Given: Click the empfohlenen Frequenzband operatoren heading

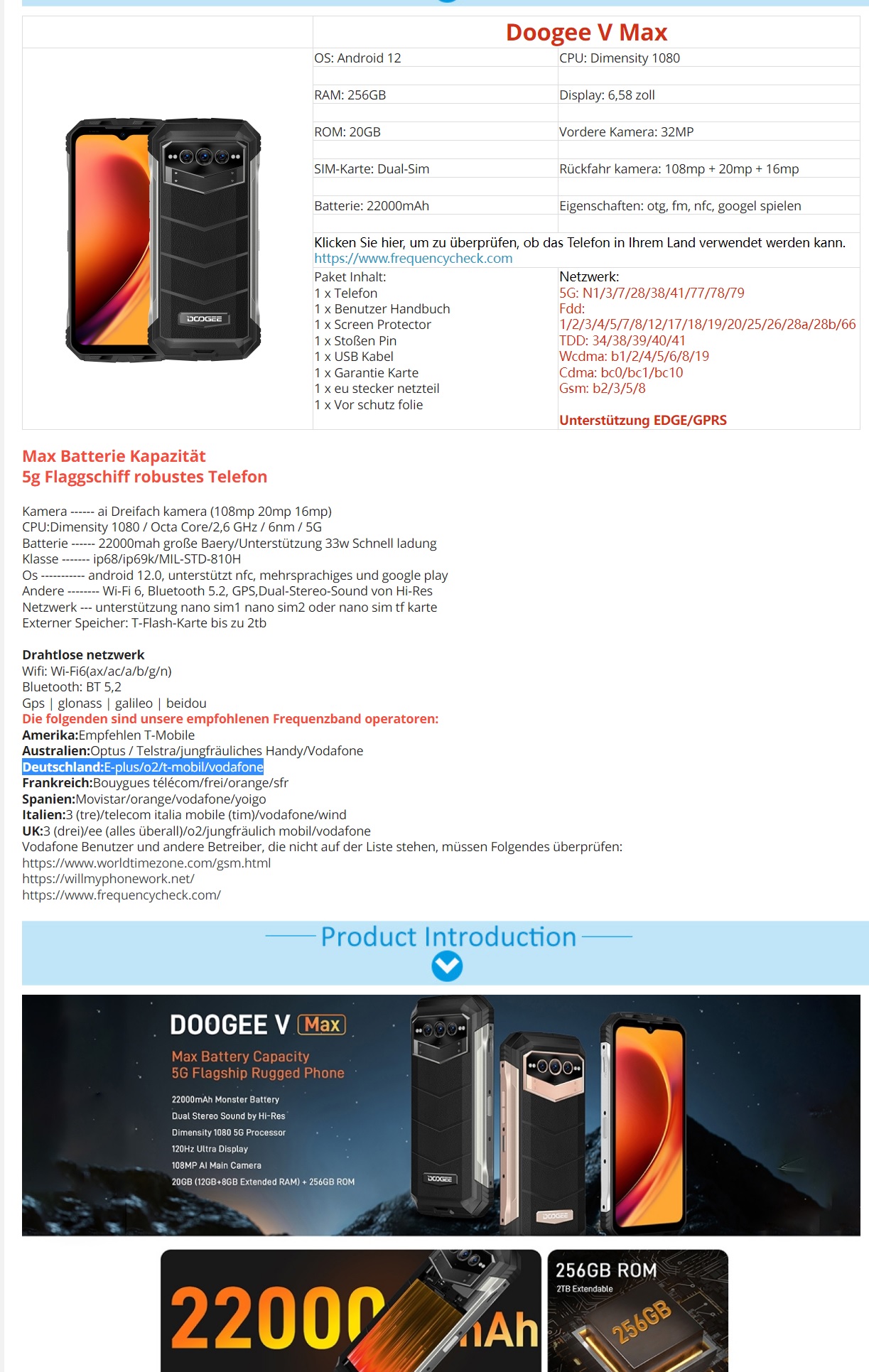Looking at the screenshot, I should 230,719.
